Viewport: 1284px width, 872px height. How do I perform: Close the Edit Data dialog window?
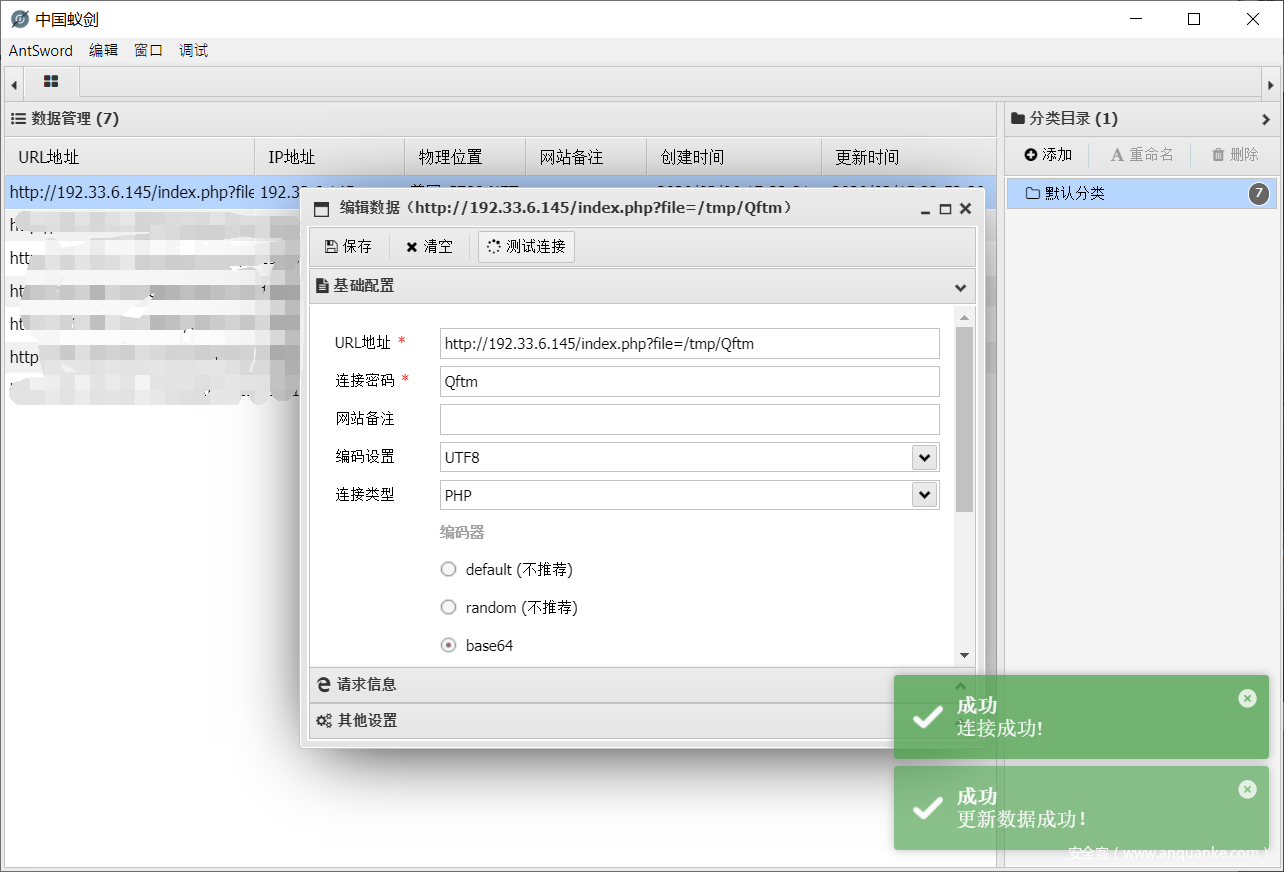(x=965, y=209)
